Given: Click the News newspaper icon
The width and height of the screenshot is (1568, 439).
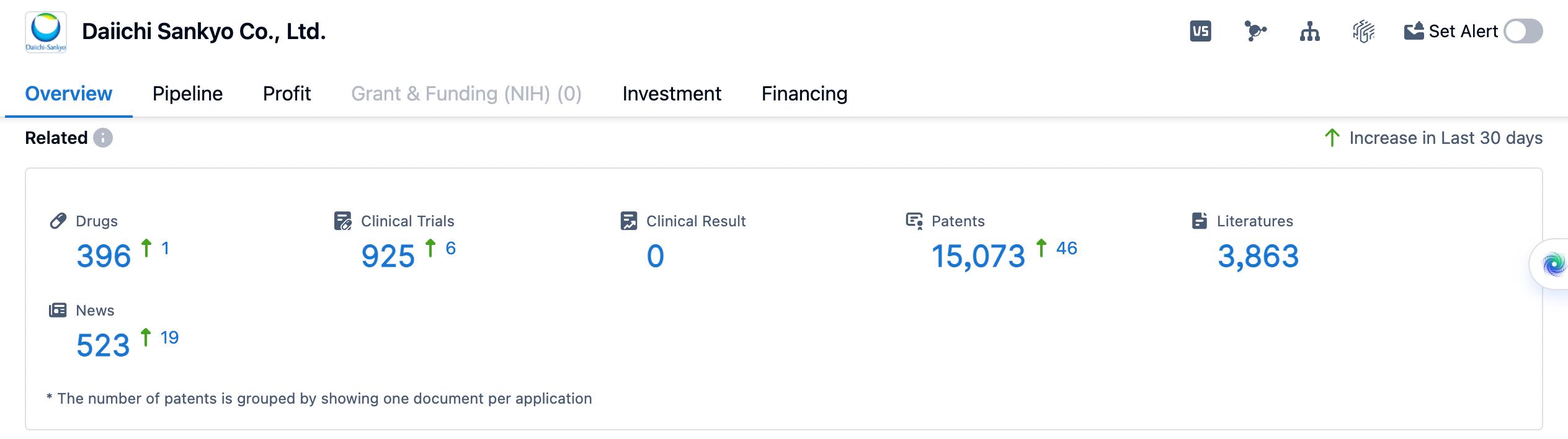Looking at the screenshot, I should tap(58, 310).
